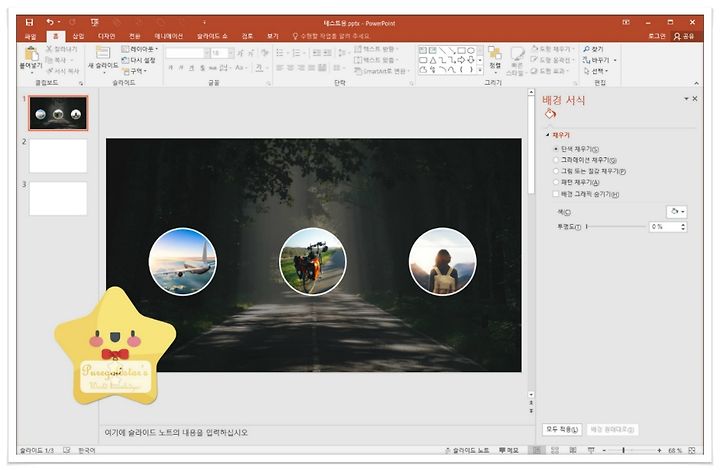The width and height of the screenshot is (720, 470).
Task: Zoom out with the minus button
Action: coord(604,451)
